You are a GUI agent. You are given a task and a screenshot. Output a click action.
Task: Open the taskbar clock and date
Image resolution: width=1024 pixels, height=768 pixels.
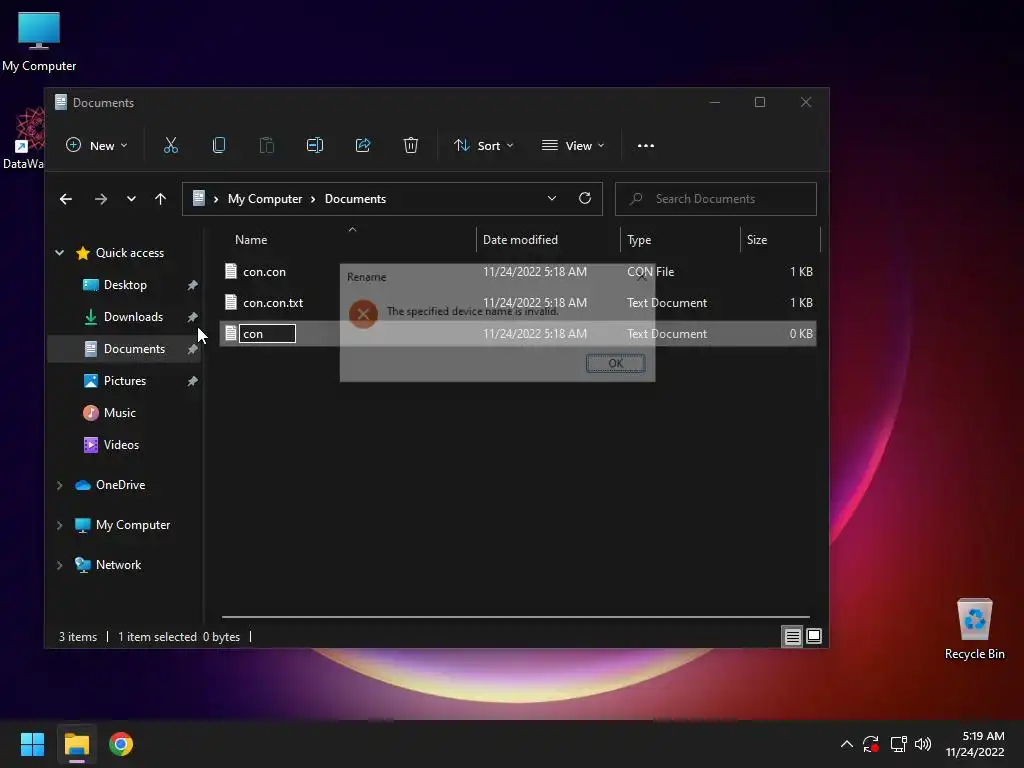[x=974, y=744]
